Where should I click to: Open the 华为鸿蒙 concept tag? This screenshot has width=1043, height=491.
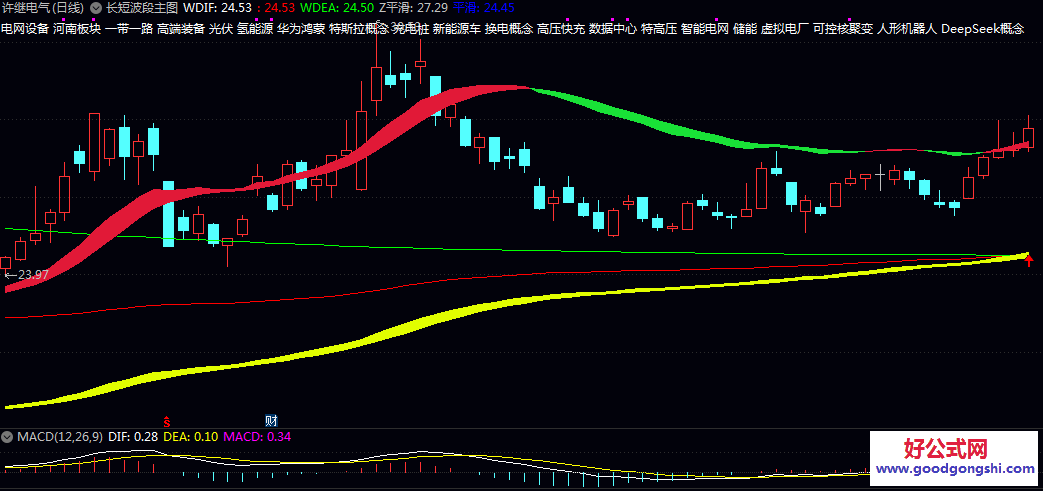pyautogui.click(x=301, y=29)
